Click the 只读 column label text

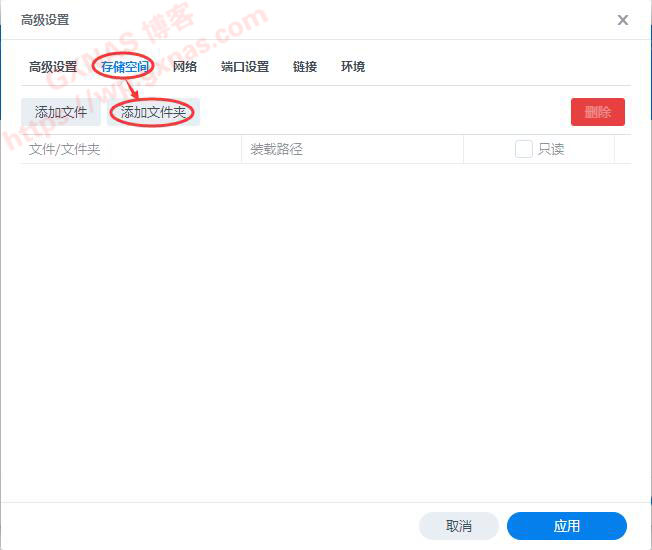pos(551,149)
